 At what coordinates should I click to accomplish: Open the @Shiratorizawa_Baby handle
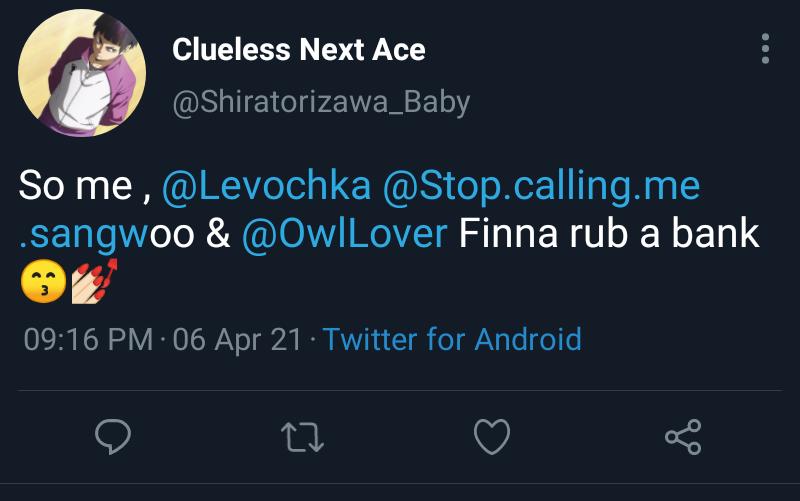(320, 102)
